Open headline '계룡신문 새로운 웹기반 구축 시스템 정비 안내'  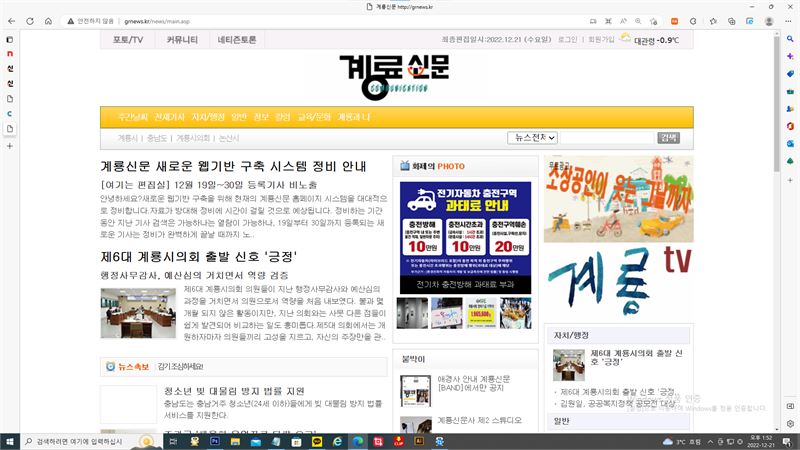(233, 166)
